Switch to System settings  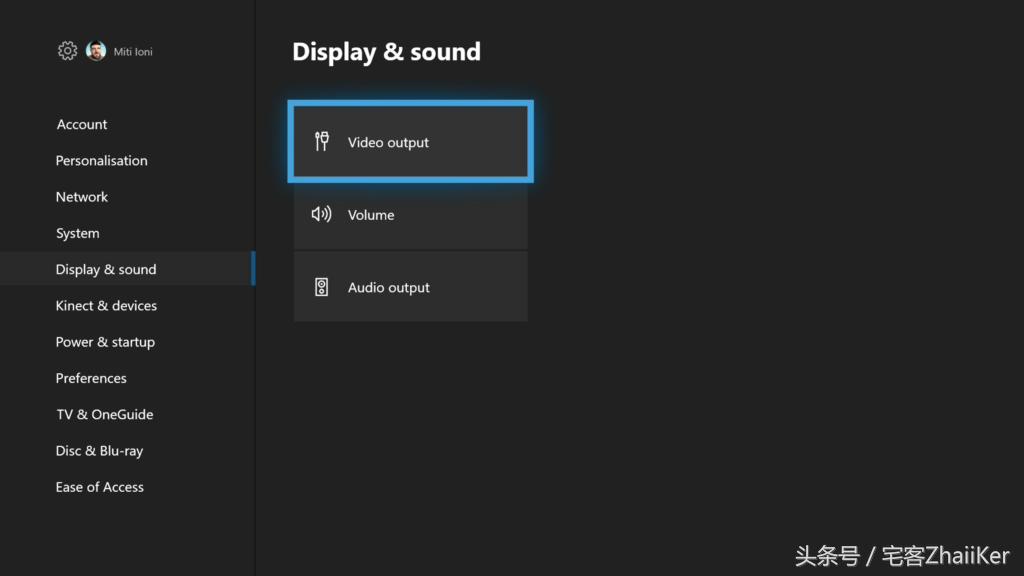[78, 233]
